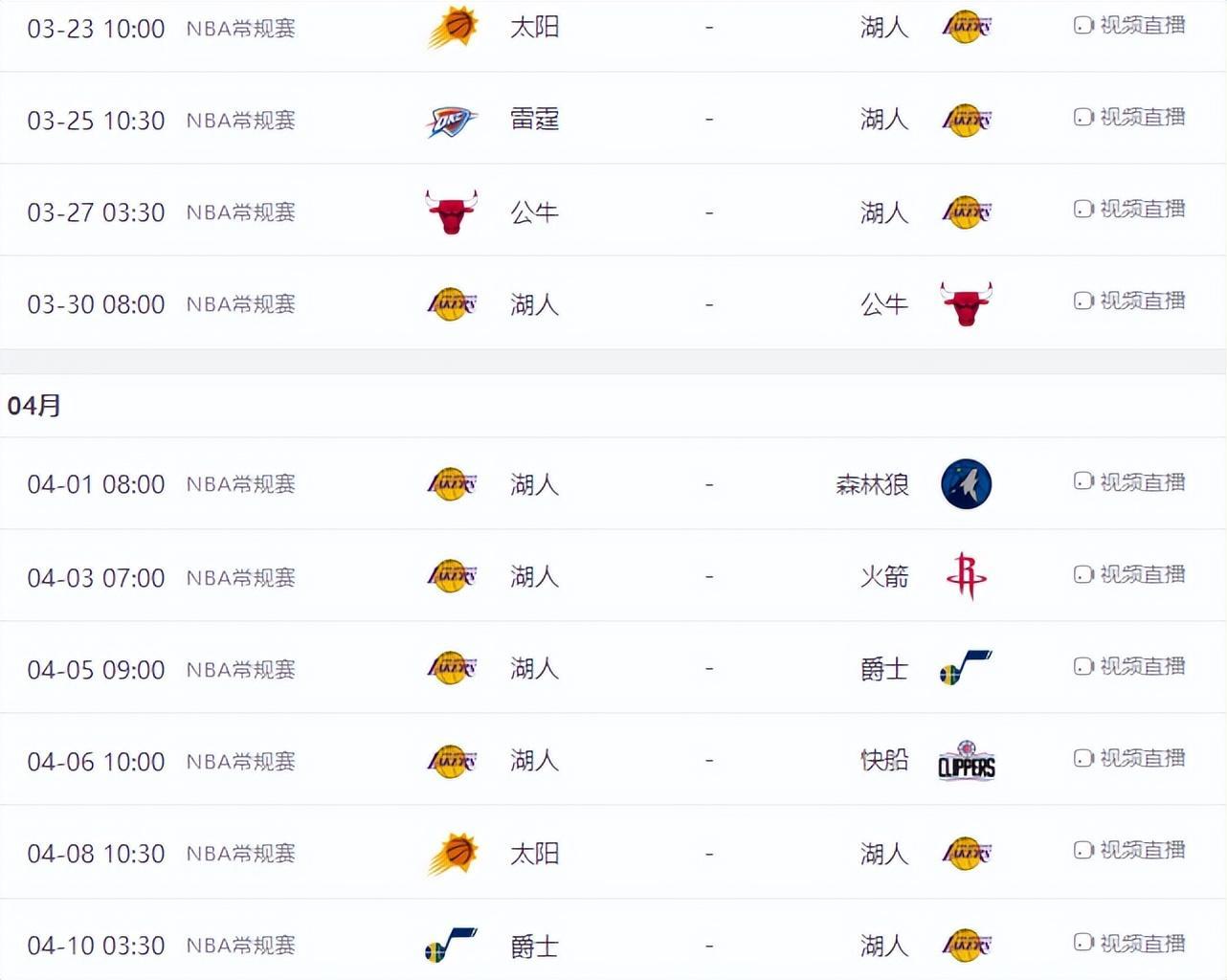The width and height of the screenshot is (1227, 980).
Task: Click the Jazz logo for the 04-05 game
Action: point(965,668)
